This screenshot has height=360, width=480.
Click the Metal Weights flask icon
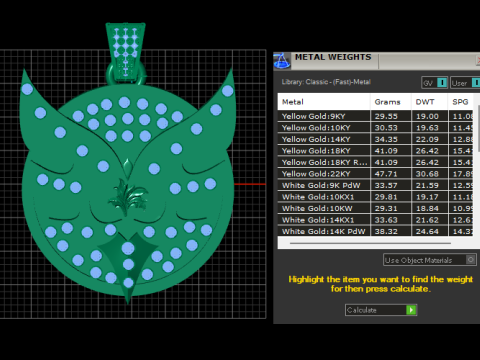282,61
